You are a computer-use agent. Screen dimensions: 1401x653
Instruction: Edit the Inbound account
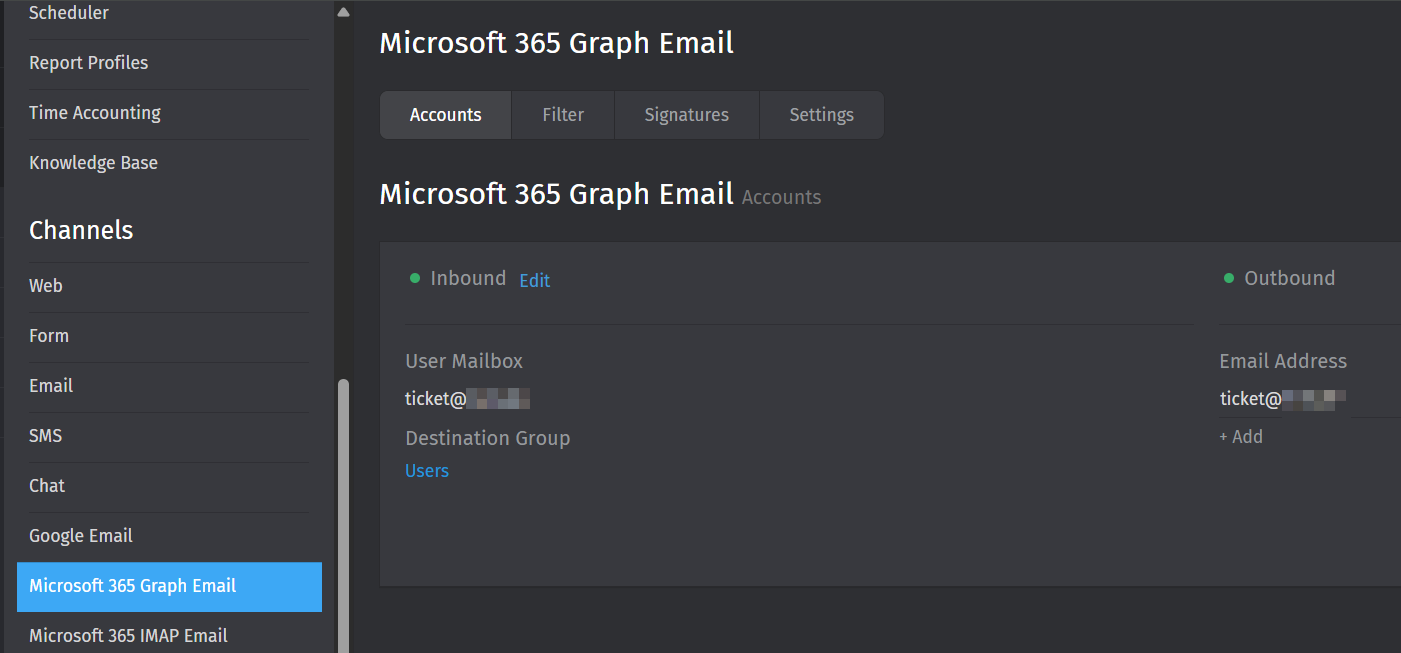[535, 281]
